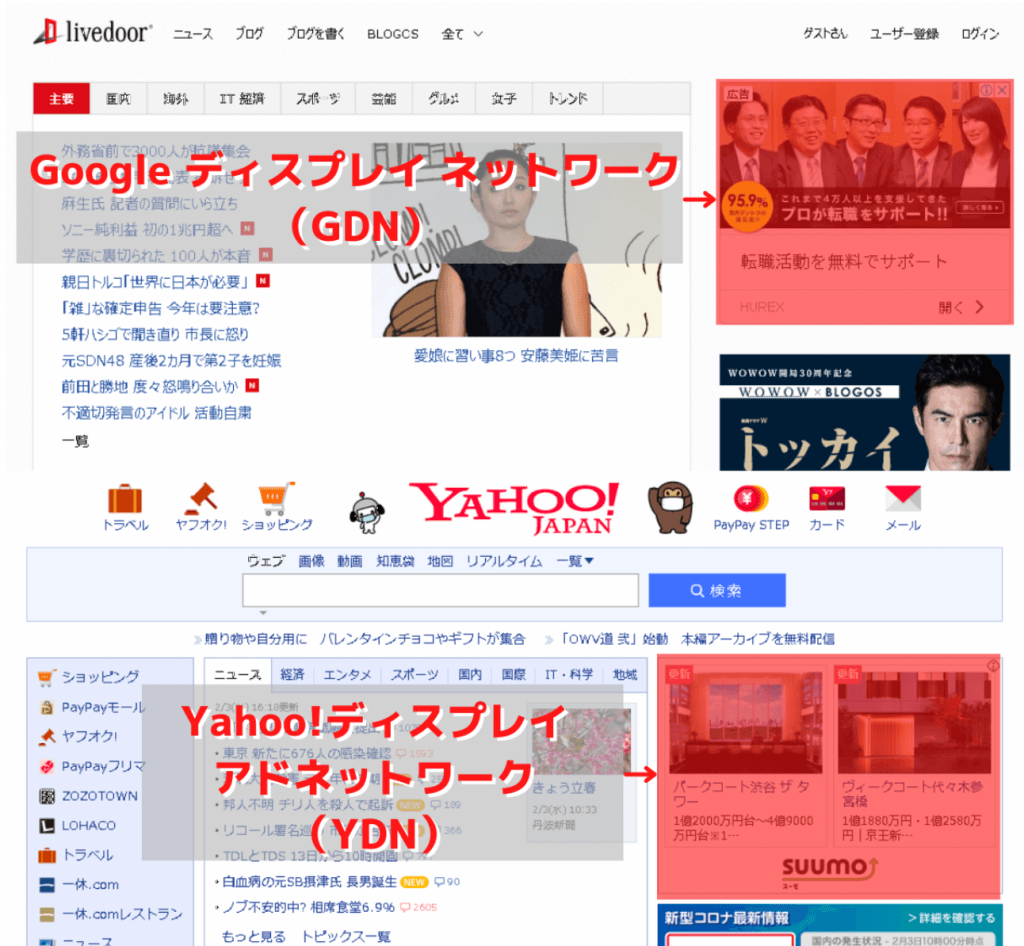Open WOWOW×BLOGOS トッカイ banner
The width and height of the screenshot is (1024, 946).
[x=865, y=412]
